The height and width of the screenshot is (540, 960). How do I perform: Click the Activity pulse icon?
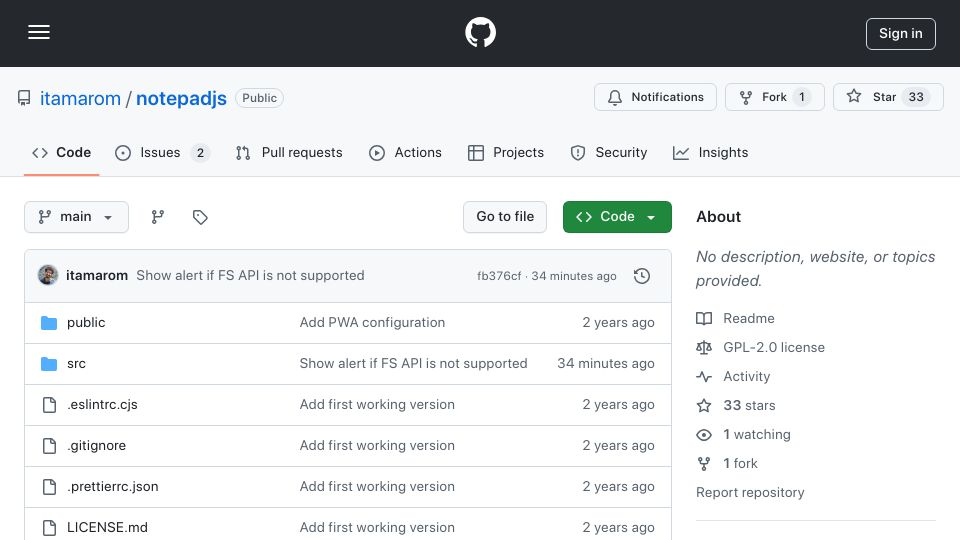coord(704,377)
